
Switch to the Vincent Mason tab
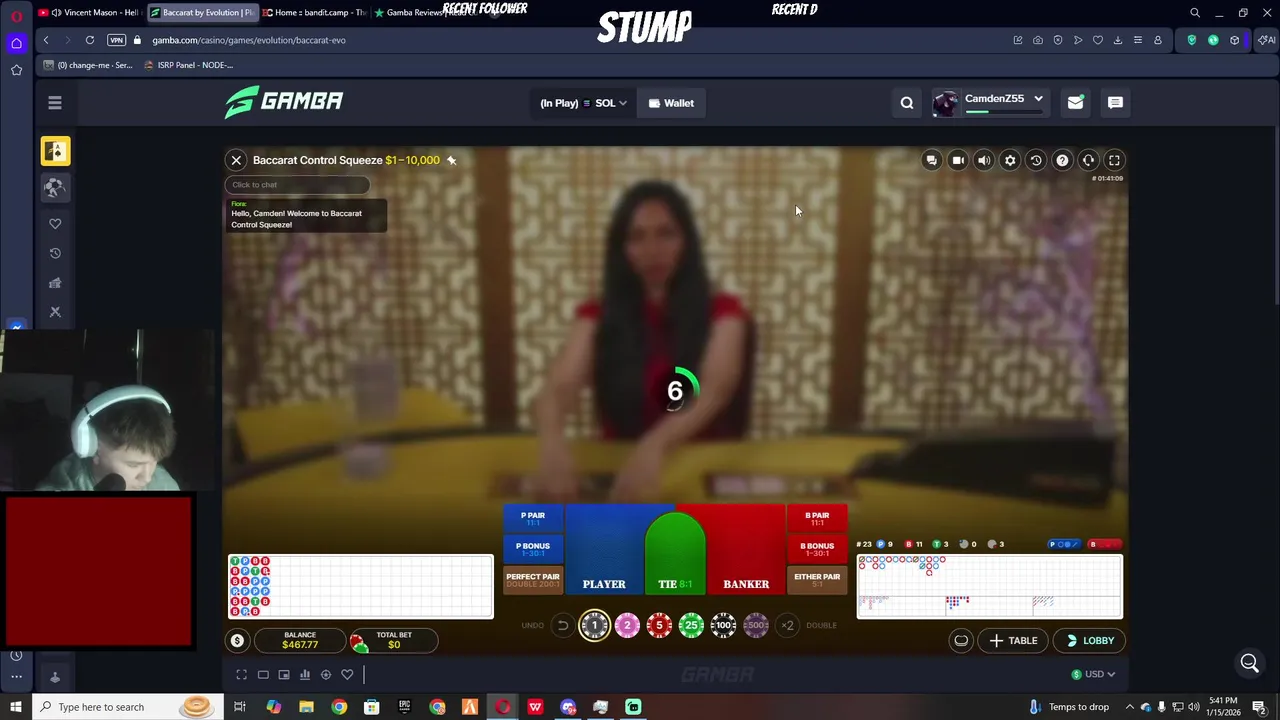(88, 13)
